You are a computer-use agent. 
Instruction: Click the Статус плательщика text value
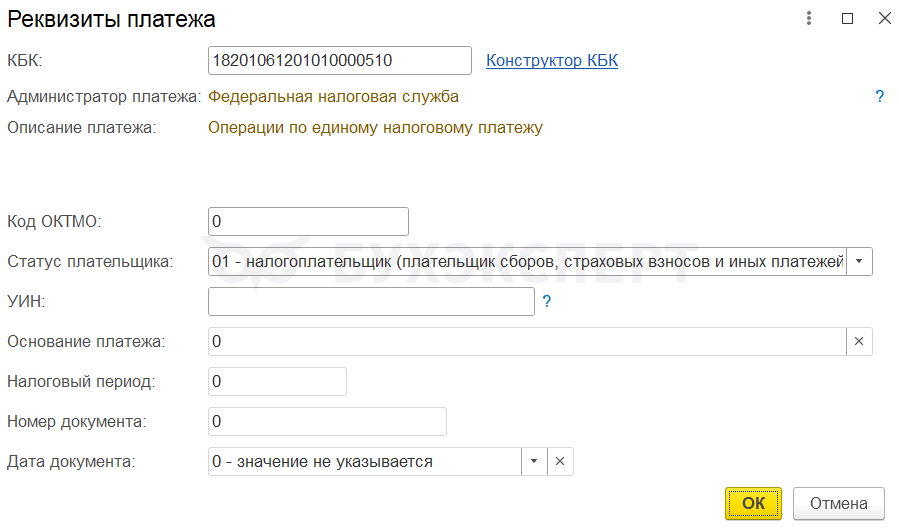click(527, 261)
